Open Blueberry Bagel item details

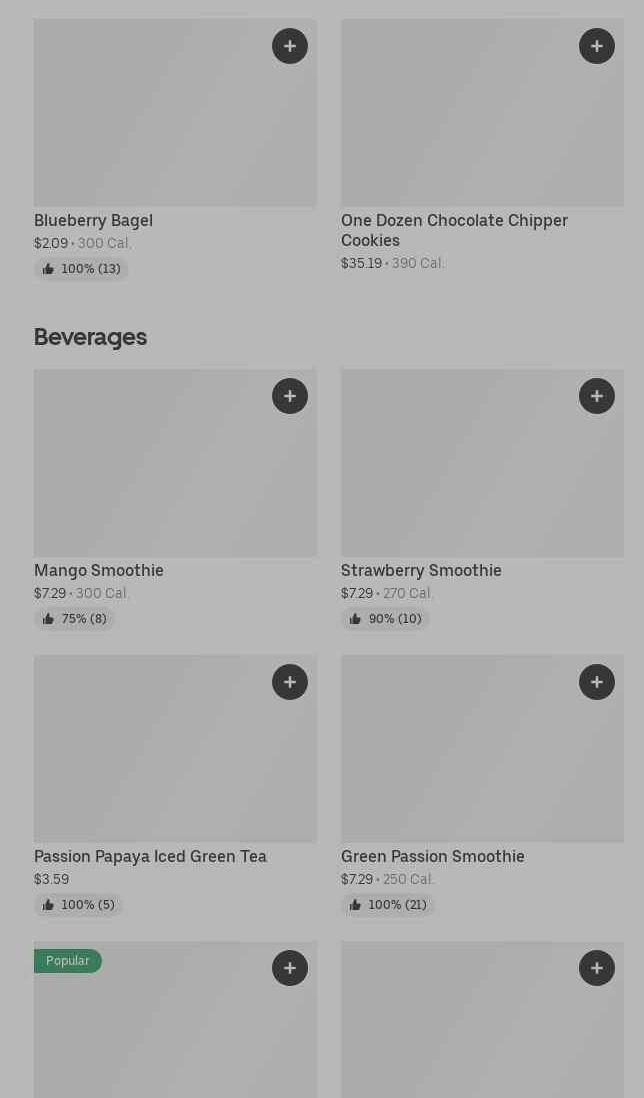pos(93,220)
